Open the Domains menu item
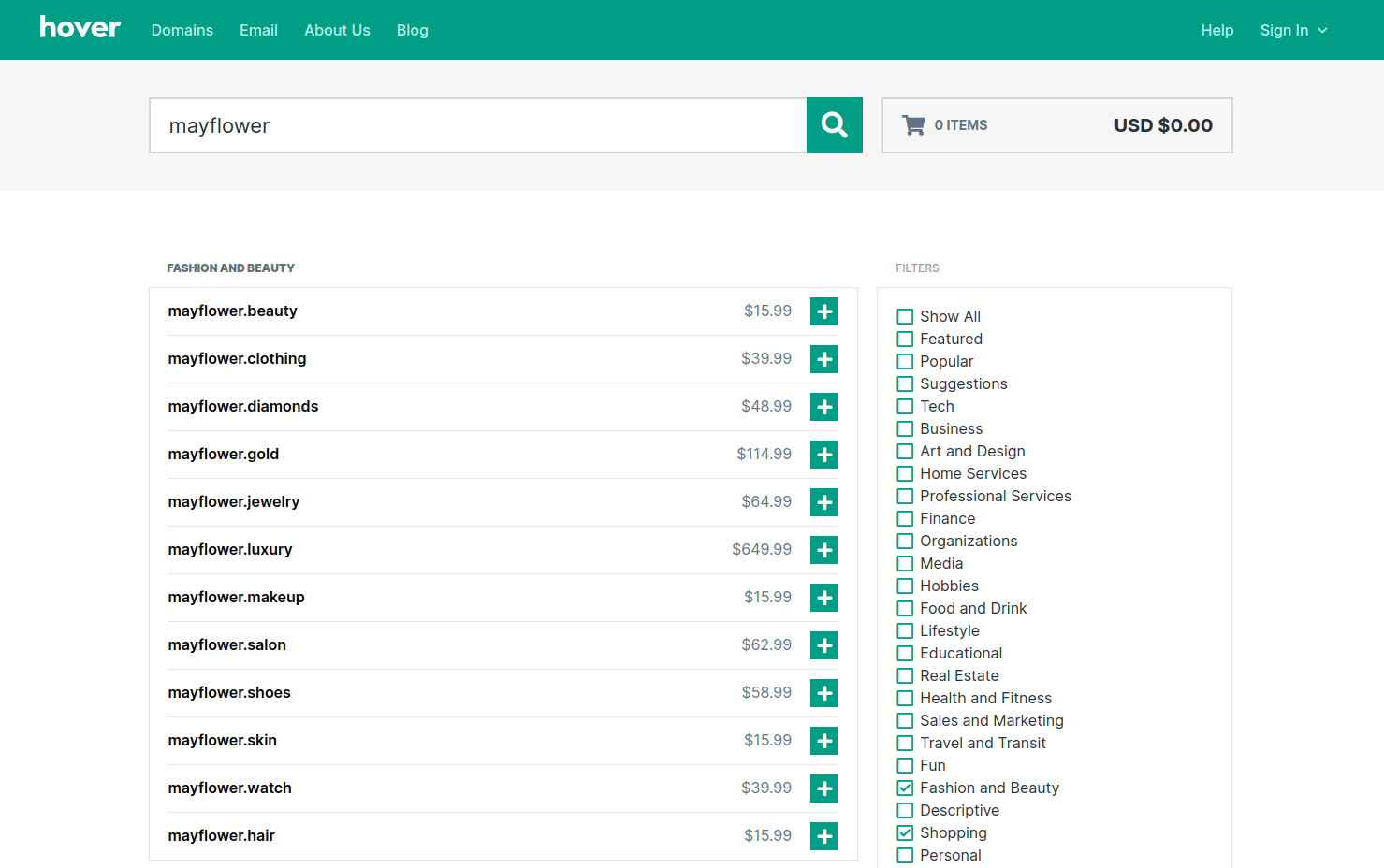 pyautogui.click(x=182, y=31)
